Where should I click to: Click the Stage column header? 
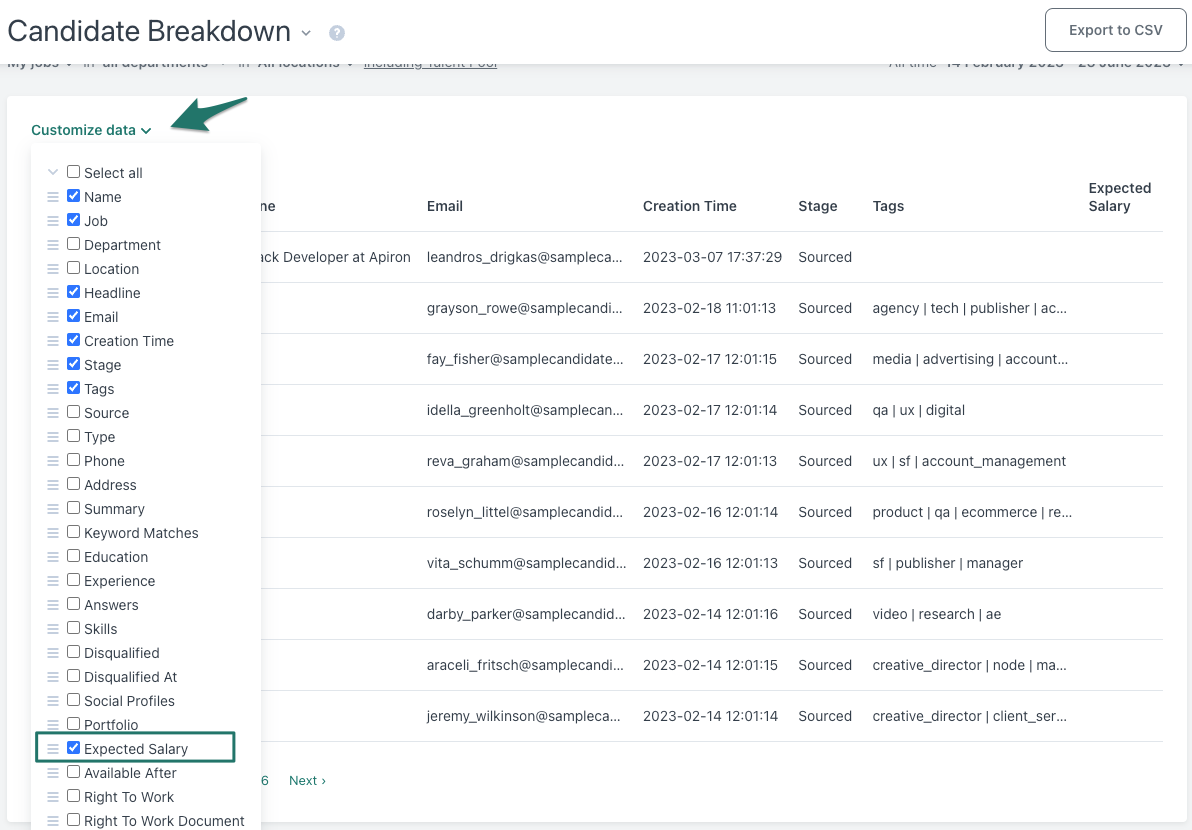coord(818,206)
